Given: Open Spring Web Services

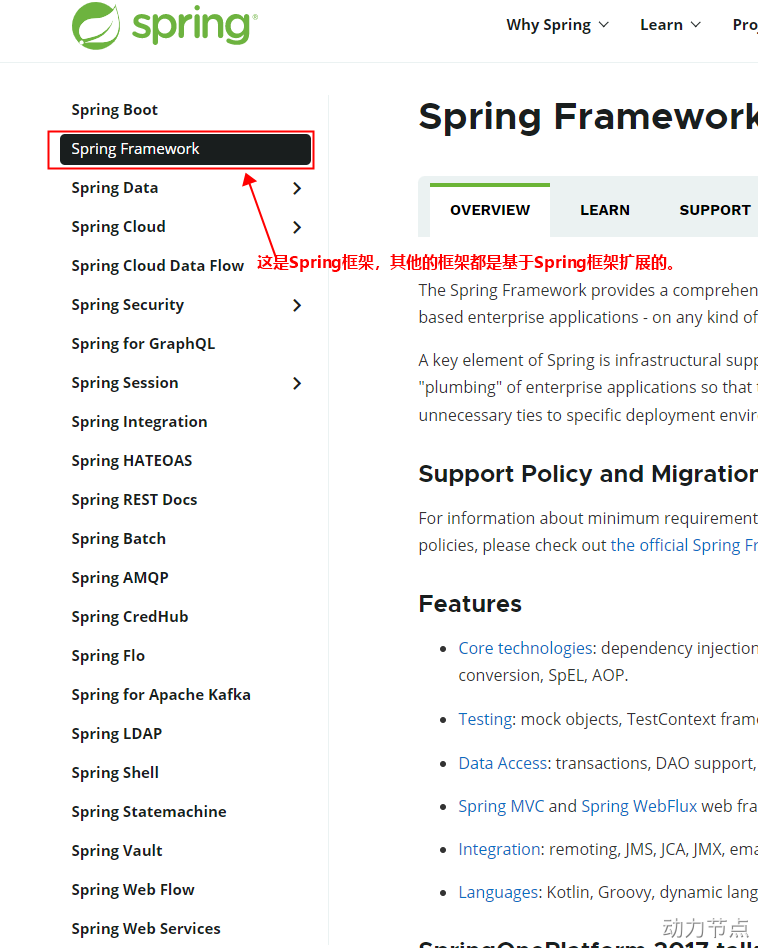Looking at the screenshot, I should (x=146, y=929).
